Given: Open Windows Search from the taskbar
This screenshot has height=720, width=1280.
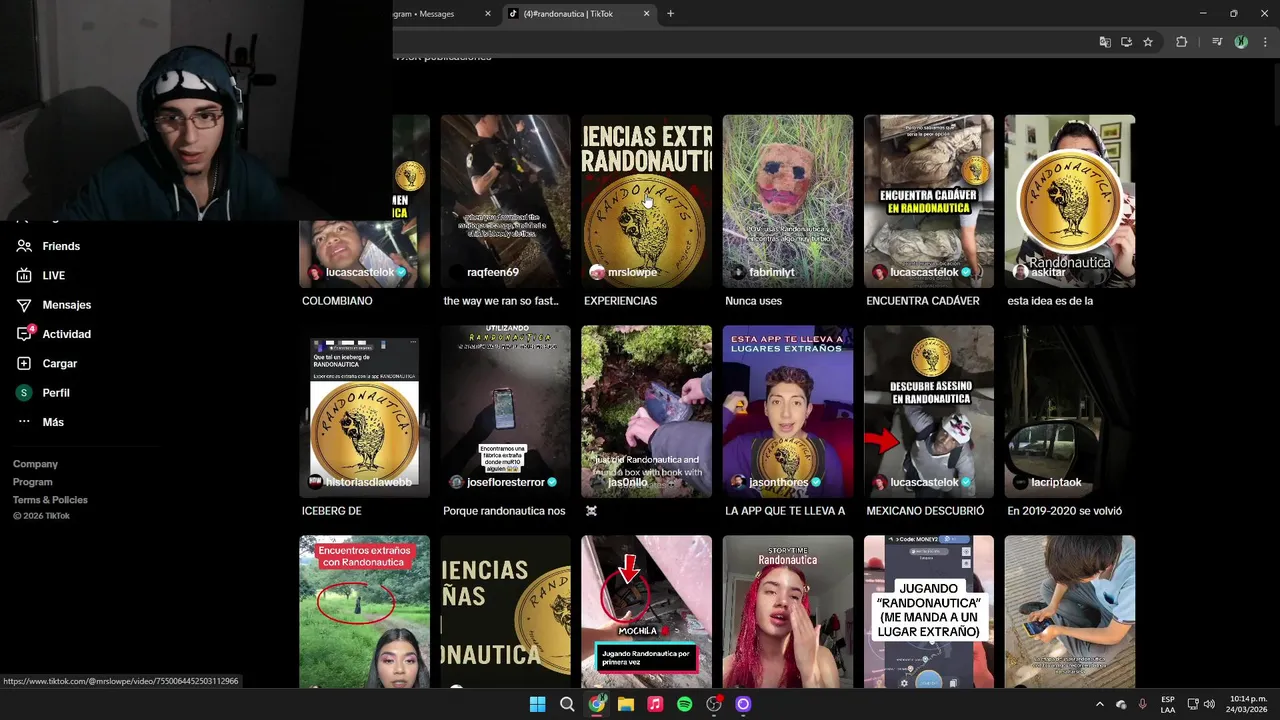Looking at the screenshot, I should pos(567,704).
